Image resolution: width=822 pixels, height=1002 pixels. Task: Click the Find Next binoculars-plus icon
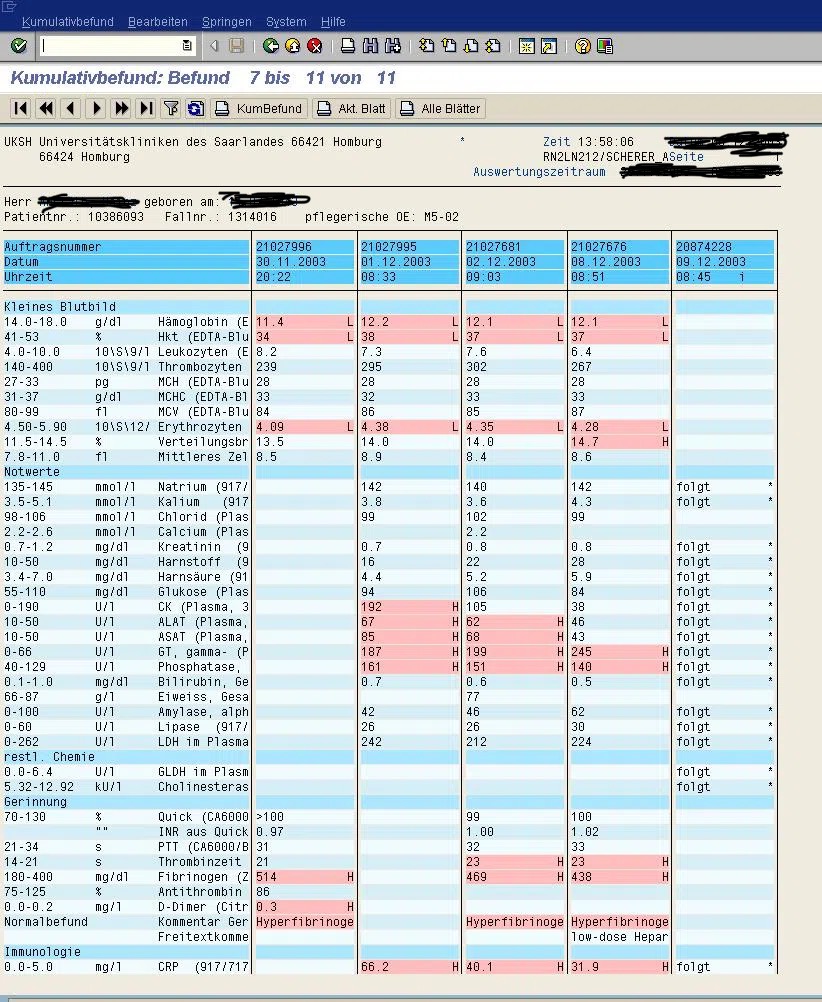(392, 46)
